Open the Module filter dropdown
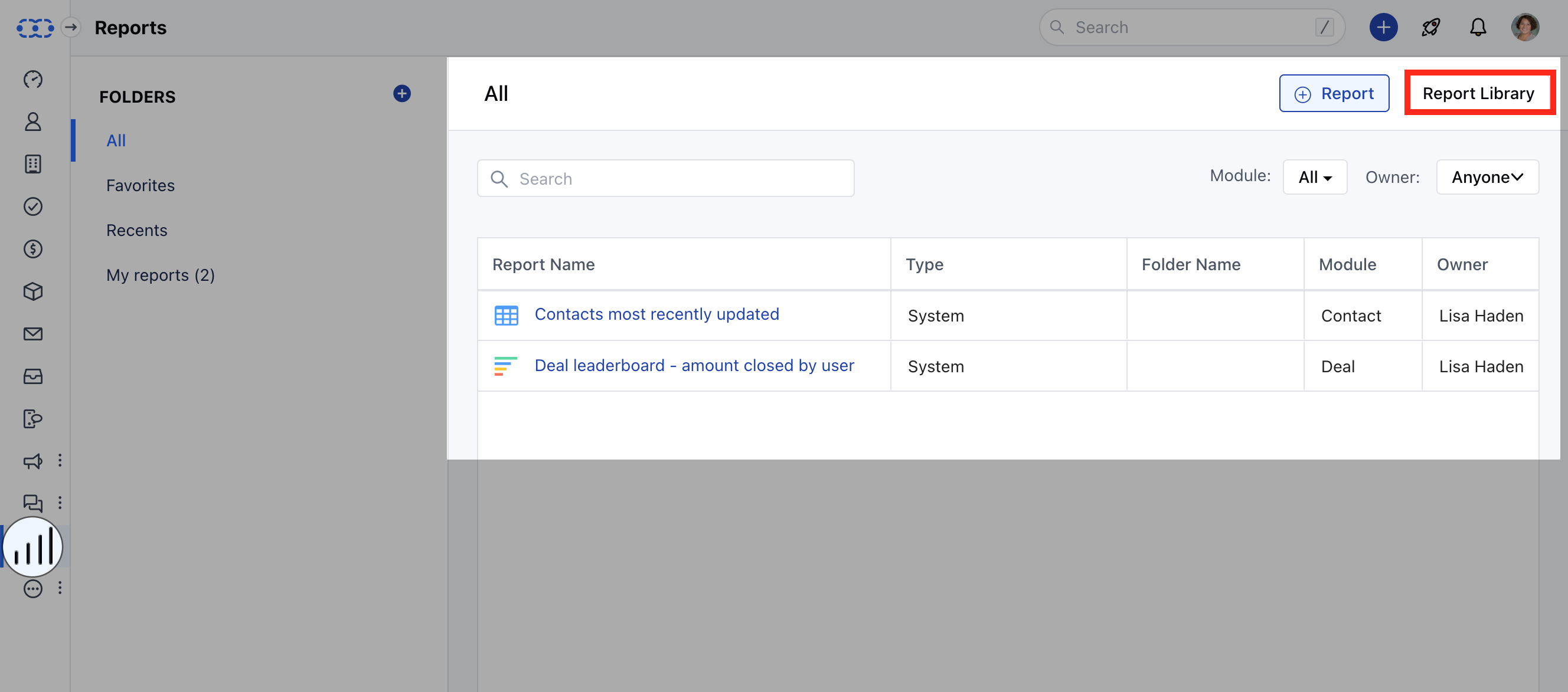Viewport: 1568px width, 692px height. 1315,177
